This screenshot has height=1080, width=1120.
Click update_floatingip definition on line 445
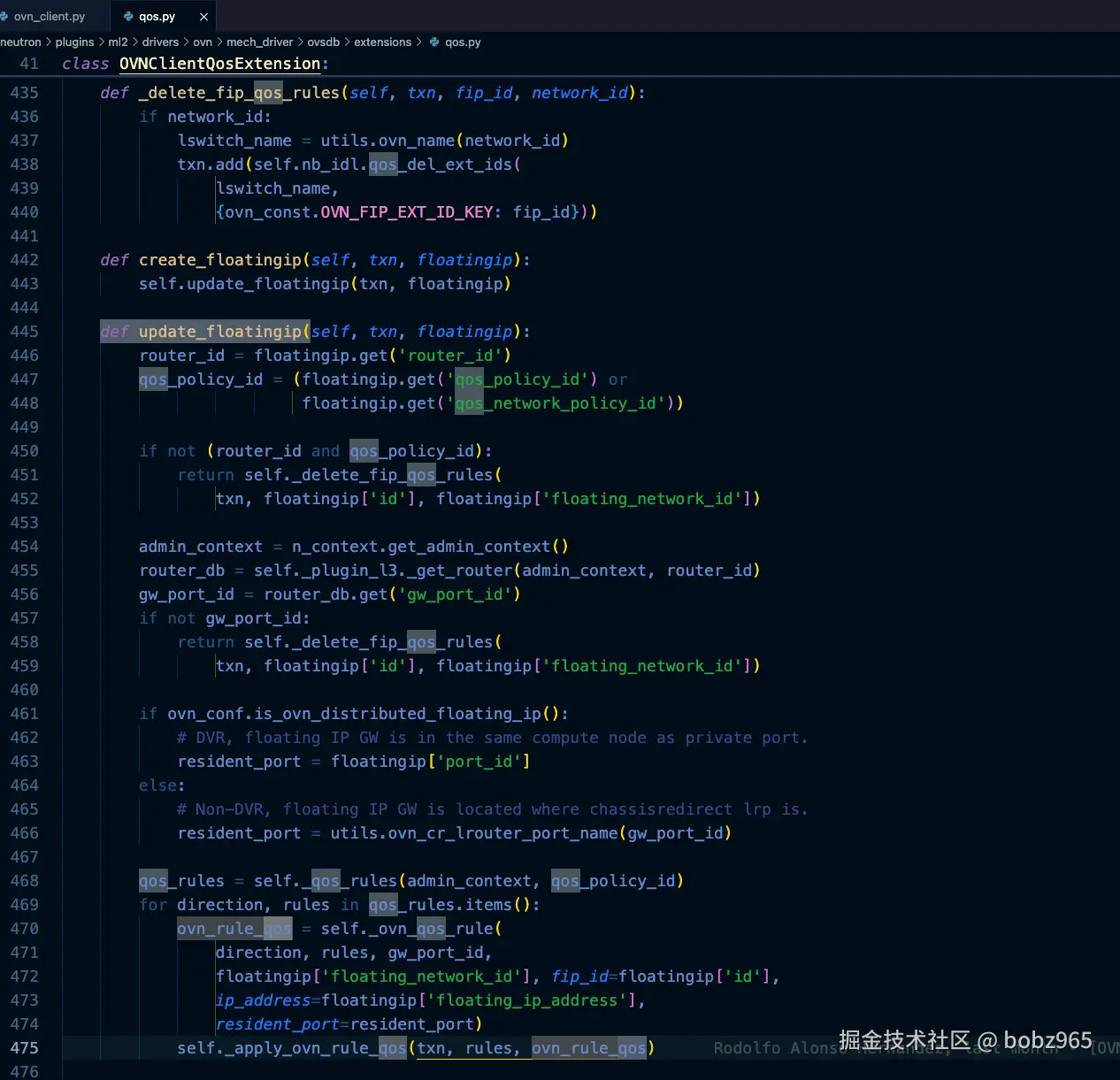219,332
